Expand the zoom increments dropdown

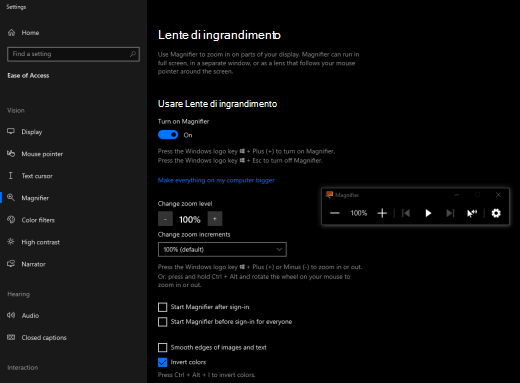tap(222, 249)
